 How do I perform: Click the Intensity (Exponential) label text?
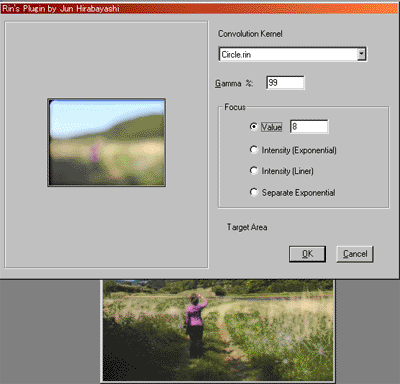299,150
